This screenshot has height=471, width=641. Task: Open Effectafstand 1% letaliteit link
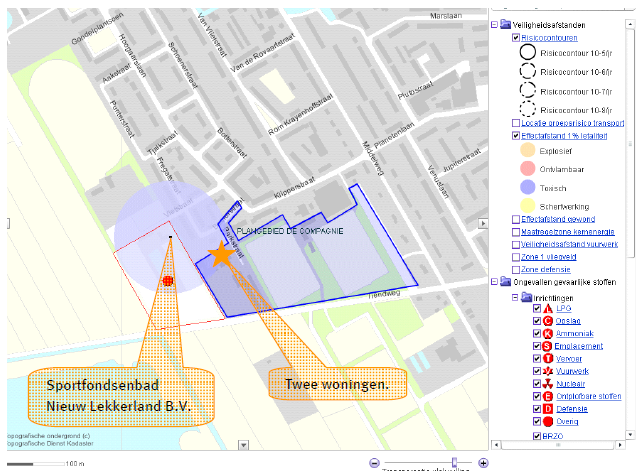(564, 135)
